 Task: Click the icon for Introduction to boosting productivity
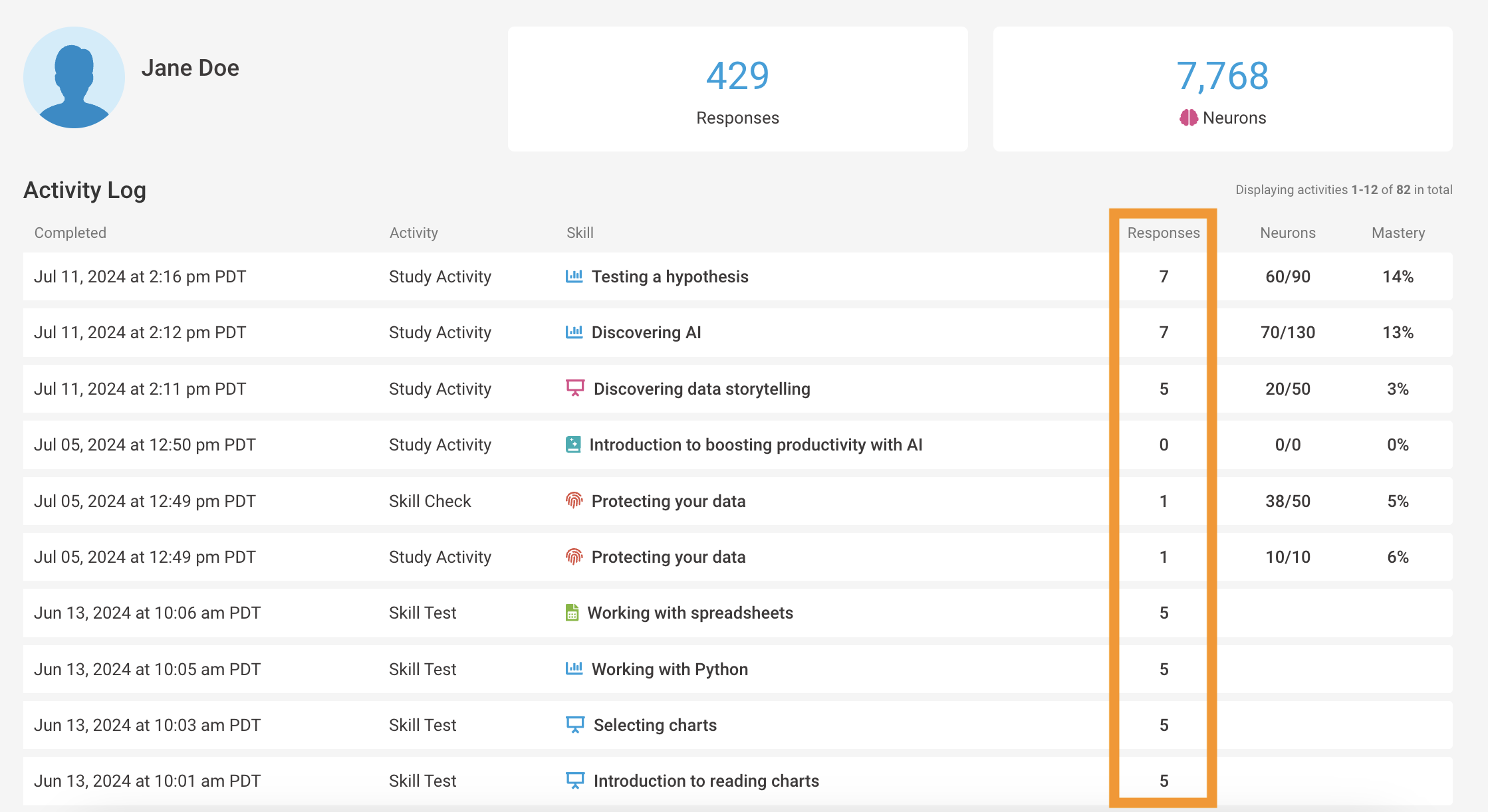573,445
